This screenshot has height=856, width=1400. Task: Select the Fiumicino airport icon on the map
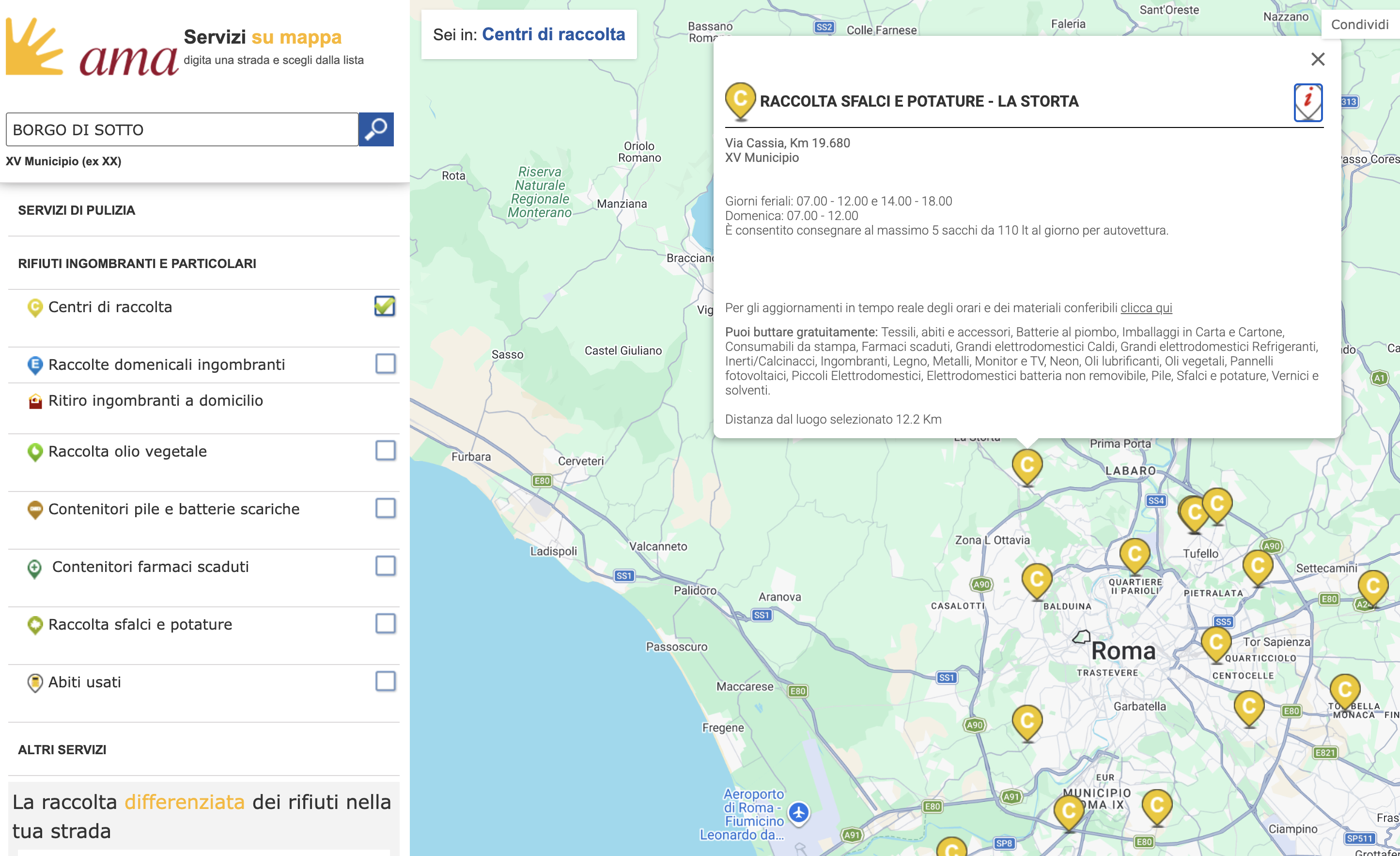click(799, 812)
